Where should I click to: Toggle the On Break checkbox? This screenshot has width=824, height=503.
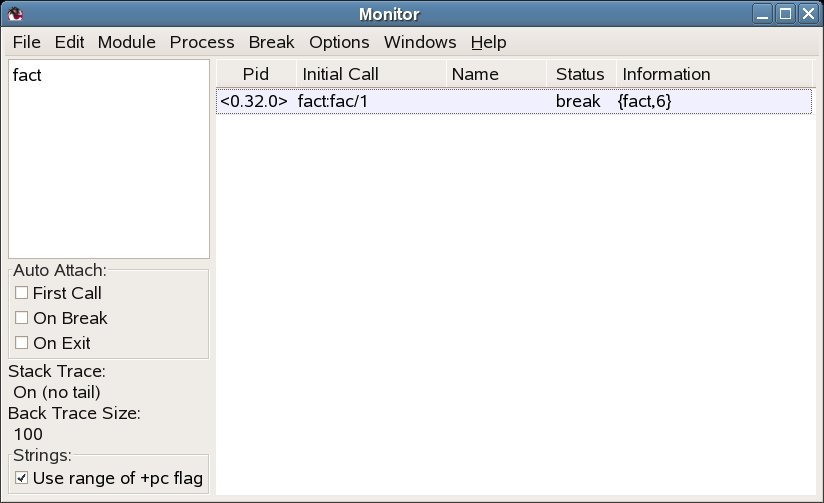click(22, 318)
